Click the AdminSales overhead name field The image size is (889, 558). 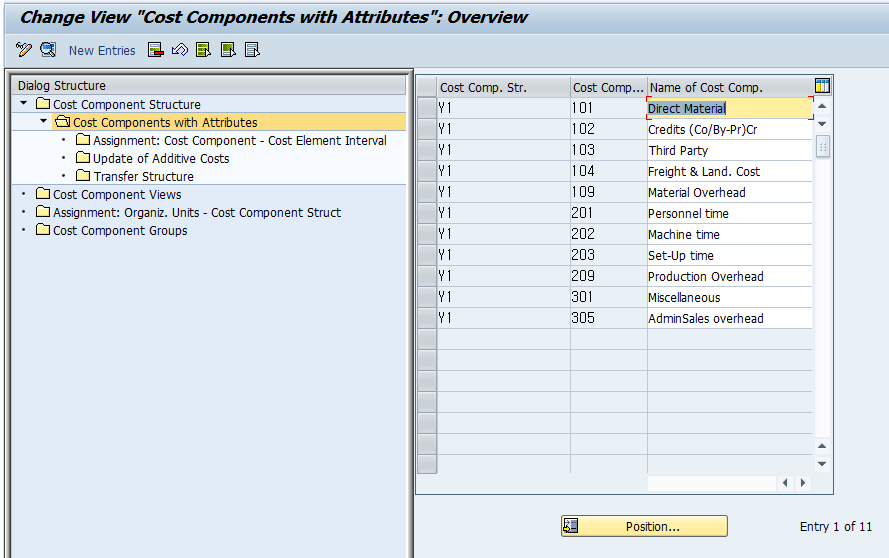pos(730,318)
